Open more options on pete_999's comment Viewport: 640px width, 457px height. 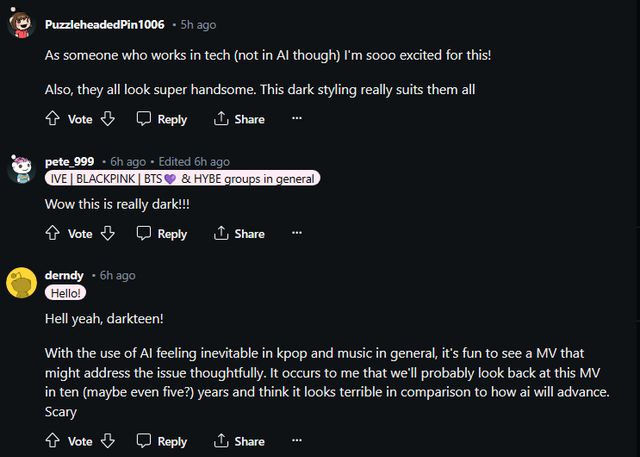296,234
